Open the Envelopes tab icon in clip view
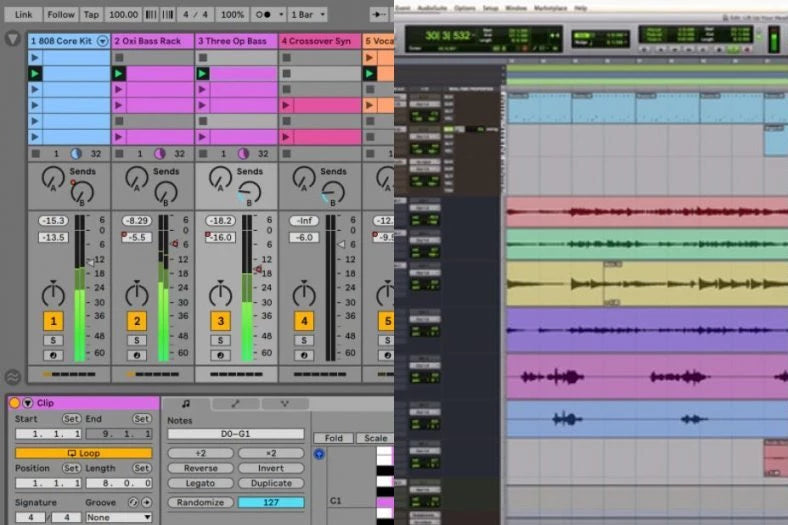This screenshot has width=788, height=525. coord(236,403)
